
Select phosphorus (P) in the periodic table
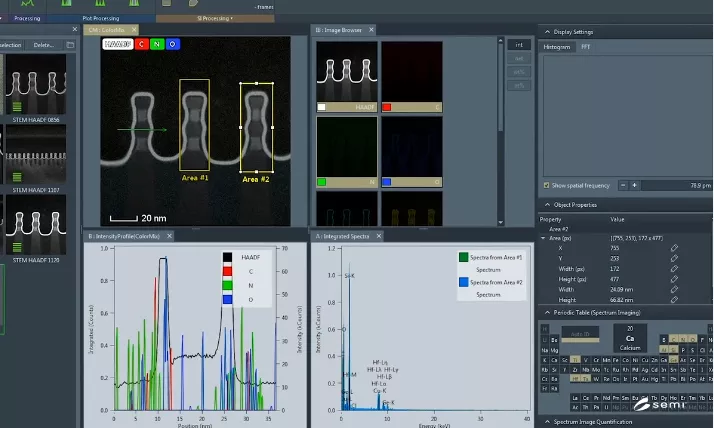683,350
